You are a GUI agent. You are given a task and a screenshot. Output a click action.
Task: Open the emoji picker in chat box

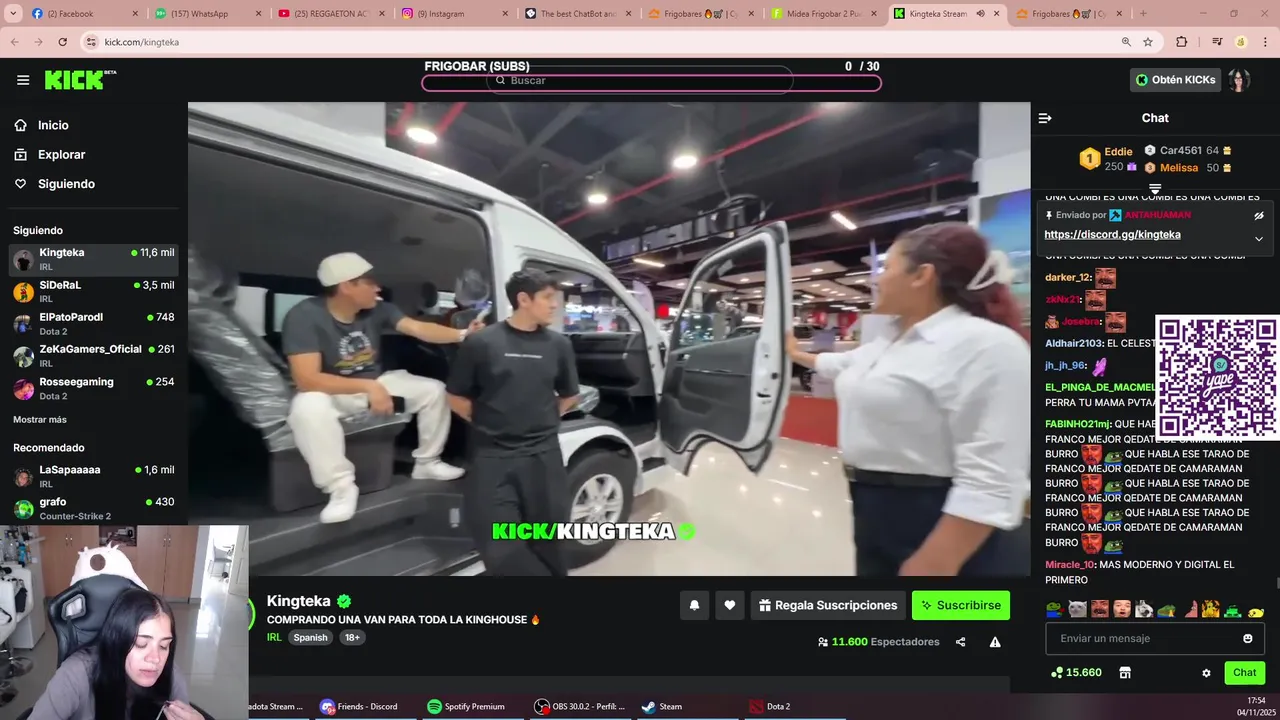(x=1248, y=639)
